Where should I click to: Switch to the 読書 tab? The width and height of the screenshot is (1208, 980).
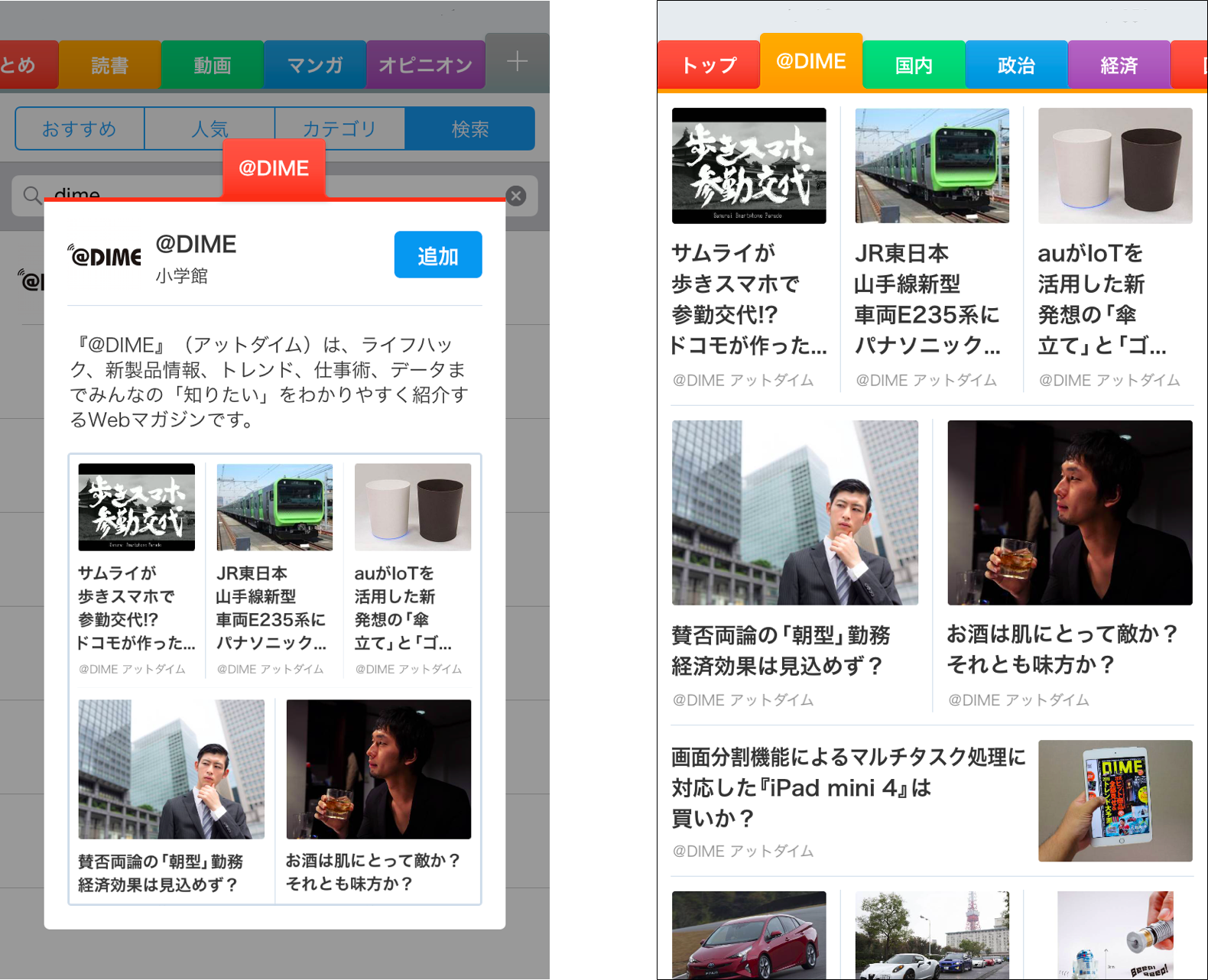click(110, 65)
